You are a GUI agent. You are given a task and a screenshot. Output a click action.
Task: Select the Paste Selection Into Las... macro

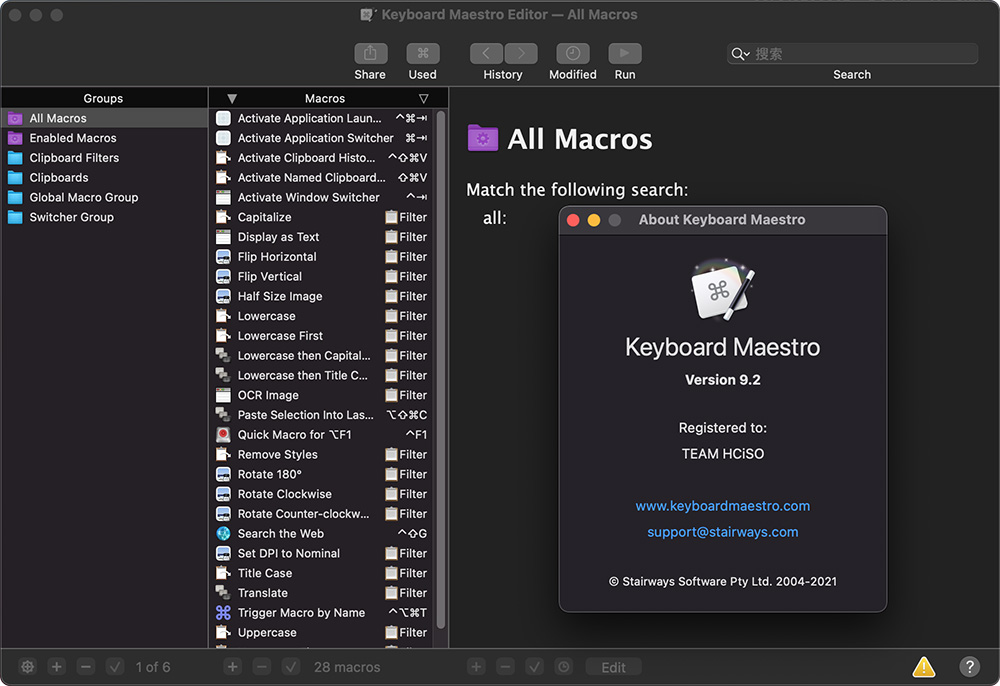[322, 414]
